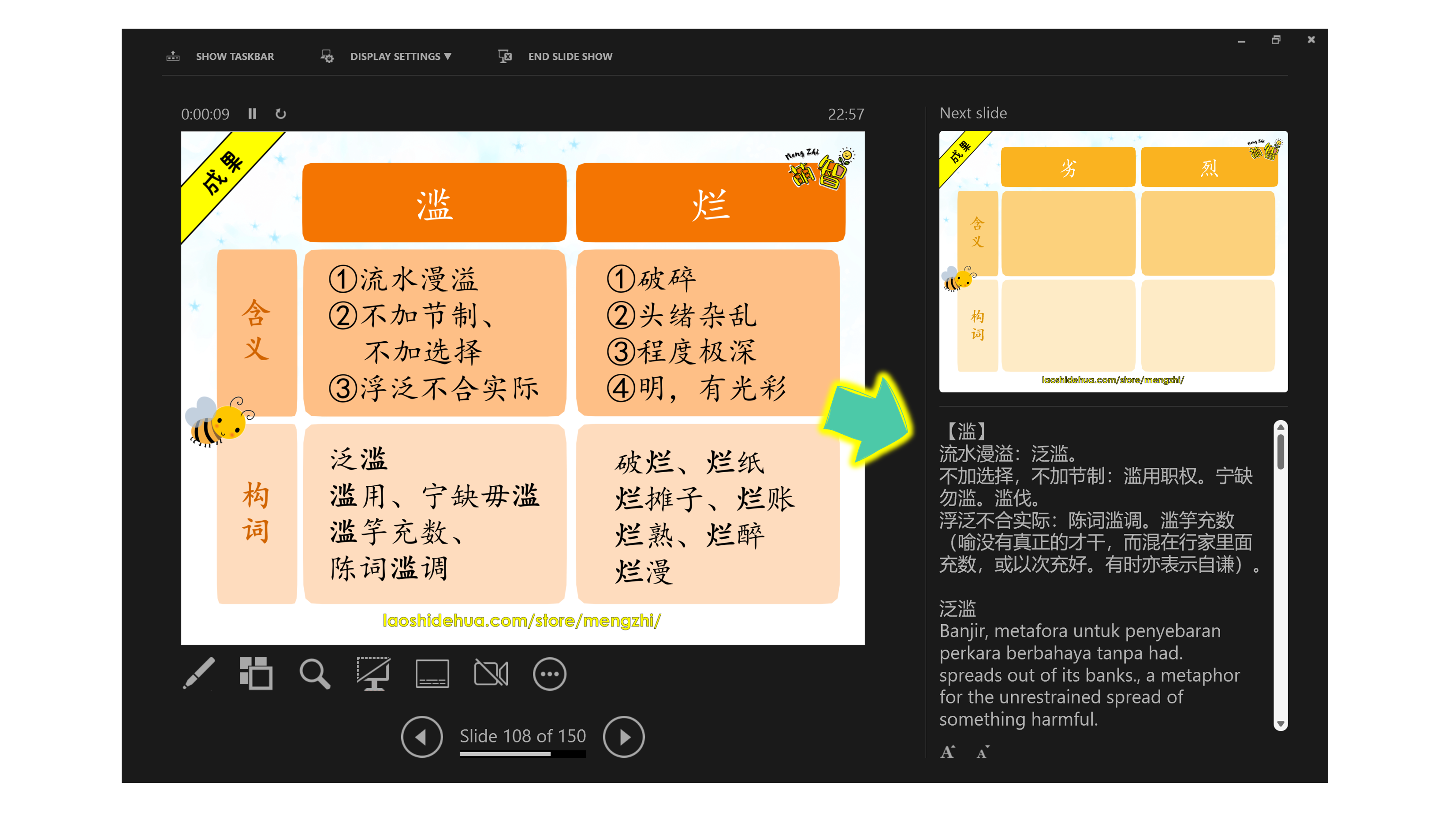
Task: Click the bee graphic on current slide
Action: (x=220, y=421)
